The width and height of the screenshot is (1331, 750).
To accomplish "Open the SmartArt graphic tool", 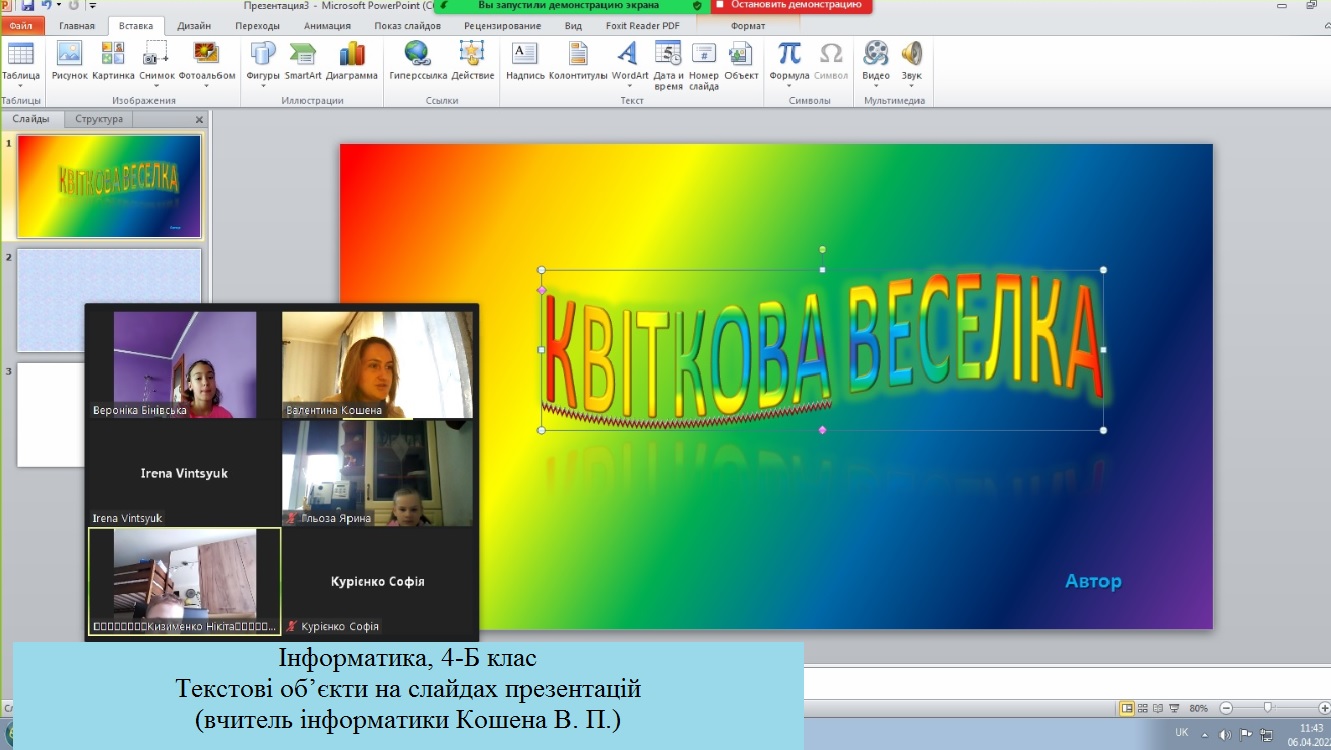I will (302, 54).
